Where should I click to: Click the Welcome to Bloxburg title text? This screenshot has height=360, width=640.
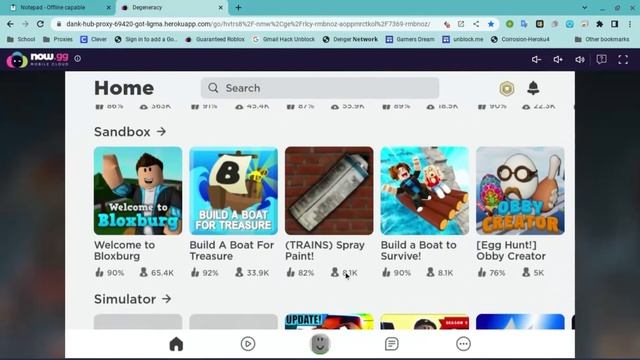pyautogui.click(x=124, y=250)
